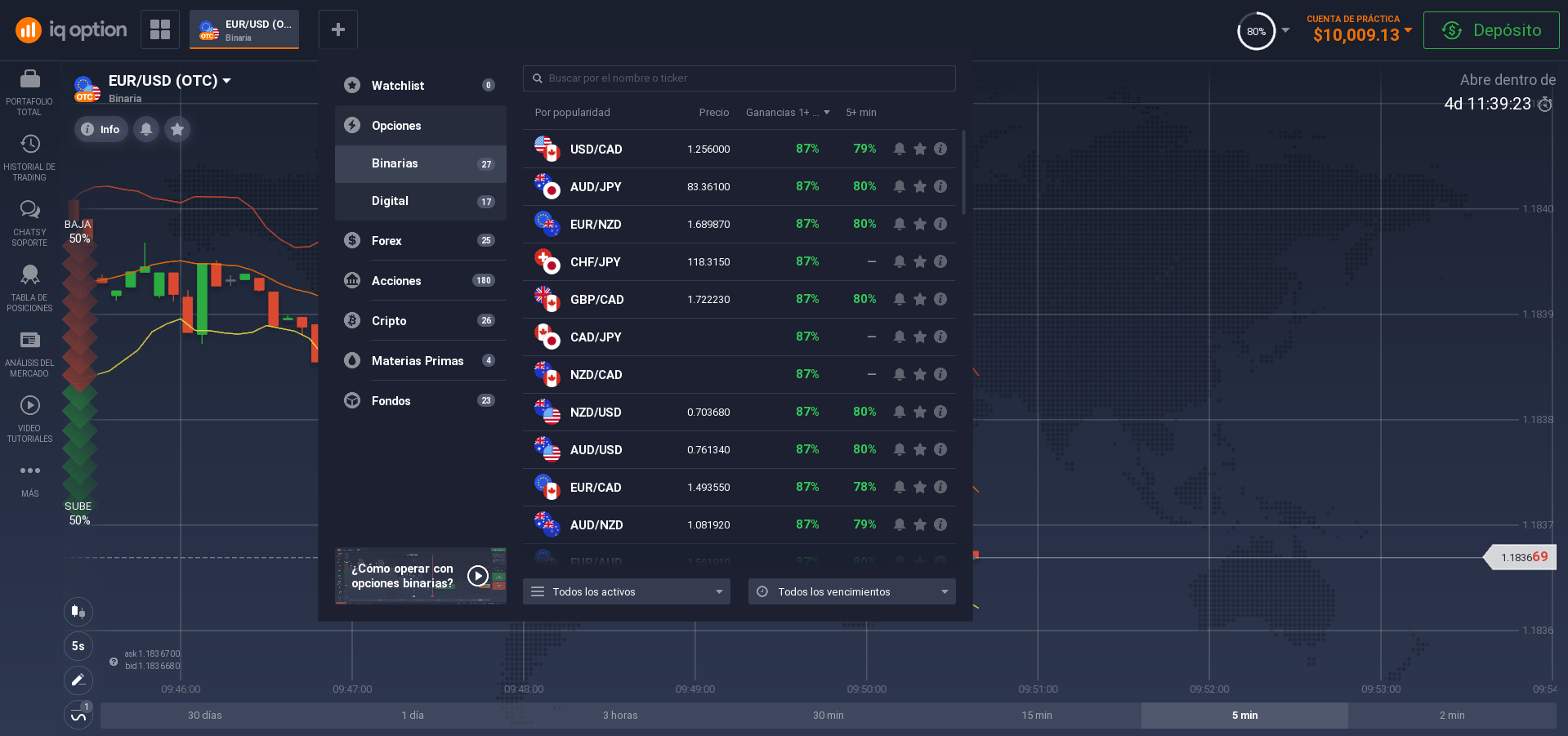Open the 5s candle interval button
1568x736 pixels.
point(78,645)
